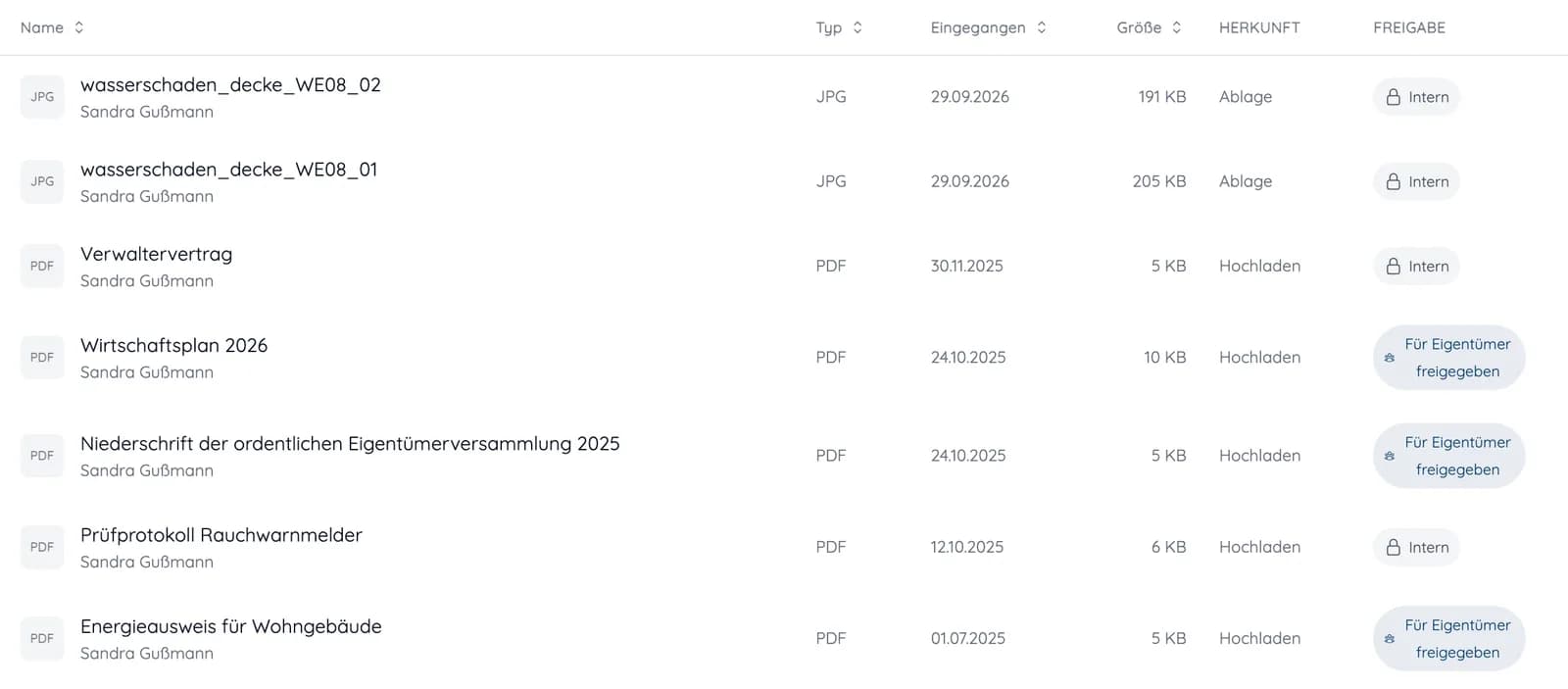Open Energieausweis für Wohngebäude document

231,626
